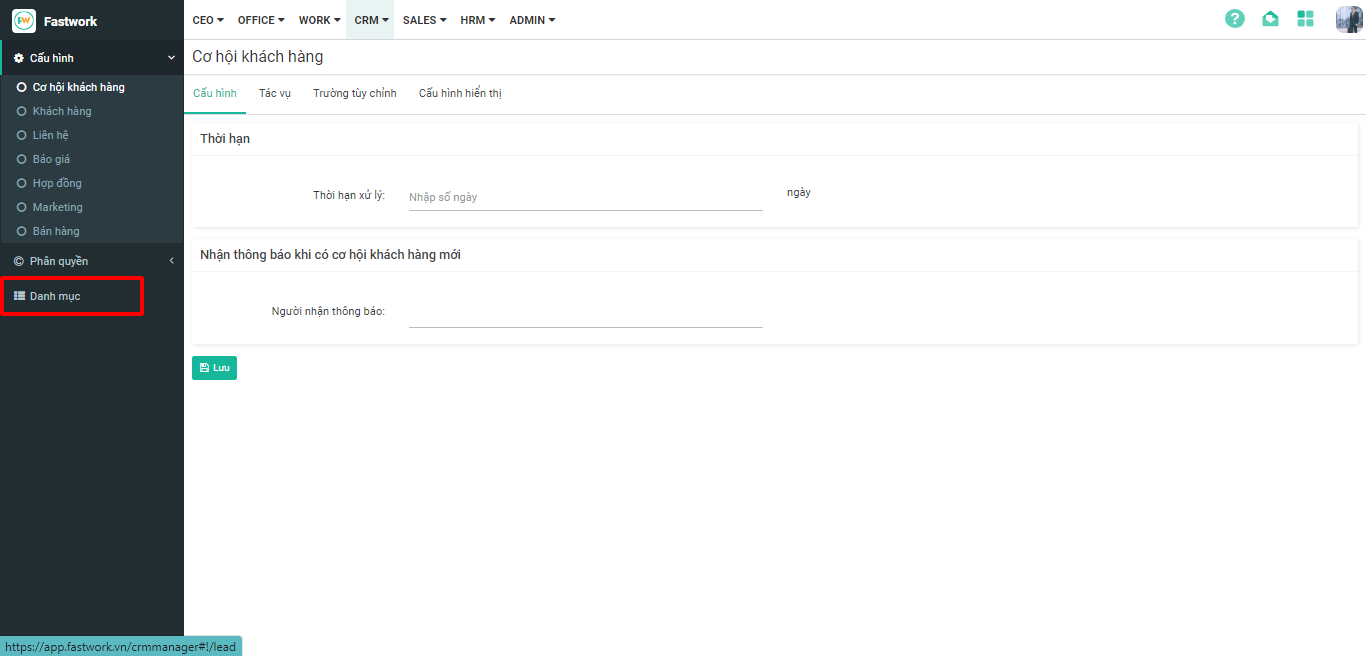This screenshot has height=656, width=1366.
Task: Switch to the Trường tùy chỉnh tab
Action: pyautogui.click(x=354, y=93)
